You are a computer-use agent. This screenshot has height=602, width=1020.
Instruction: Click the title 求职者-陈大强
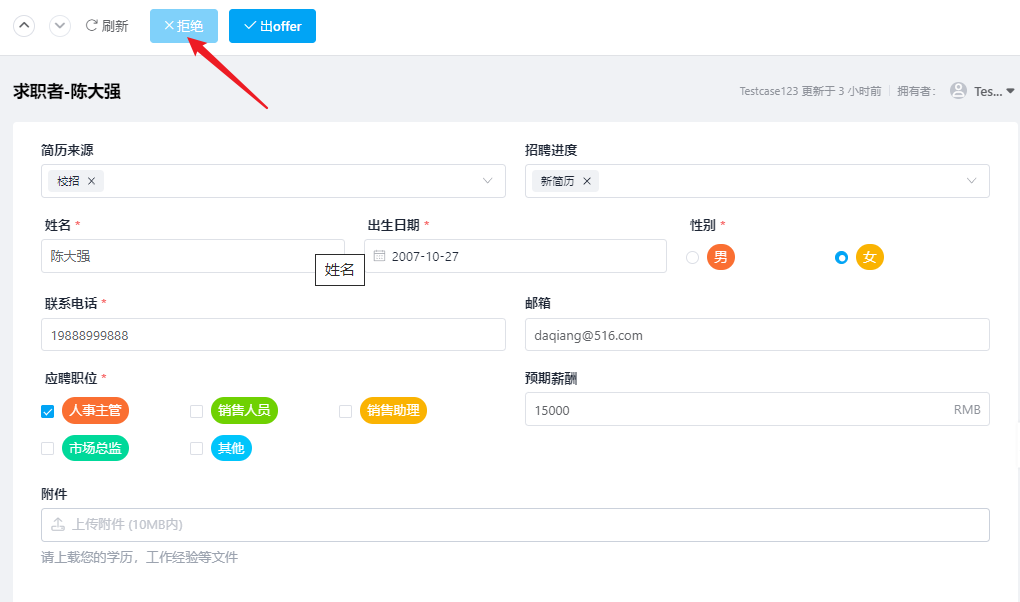click(x=67, y=91)
